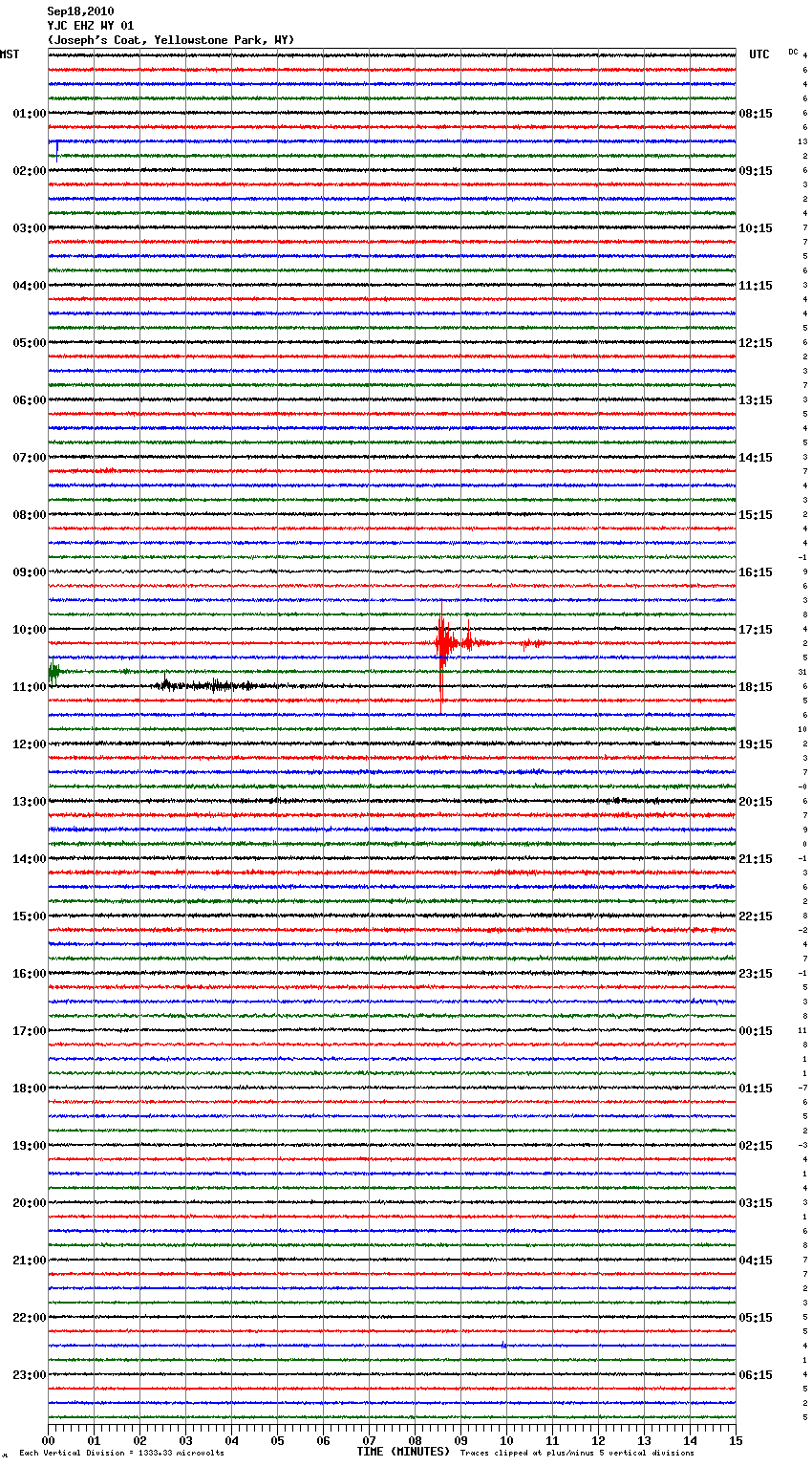Viewport: 812px width, 1466px height.
Task: Select the 06:00 MST time label
Action: tap(29, 400)
